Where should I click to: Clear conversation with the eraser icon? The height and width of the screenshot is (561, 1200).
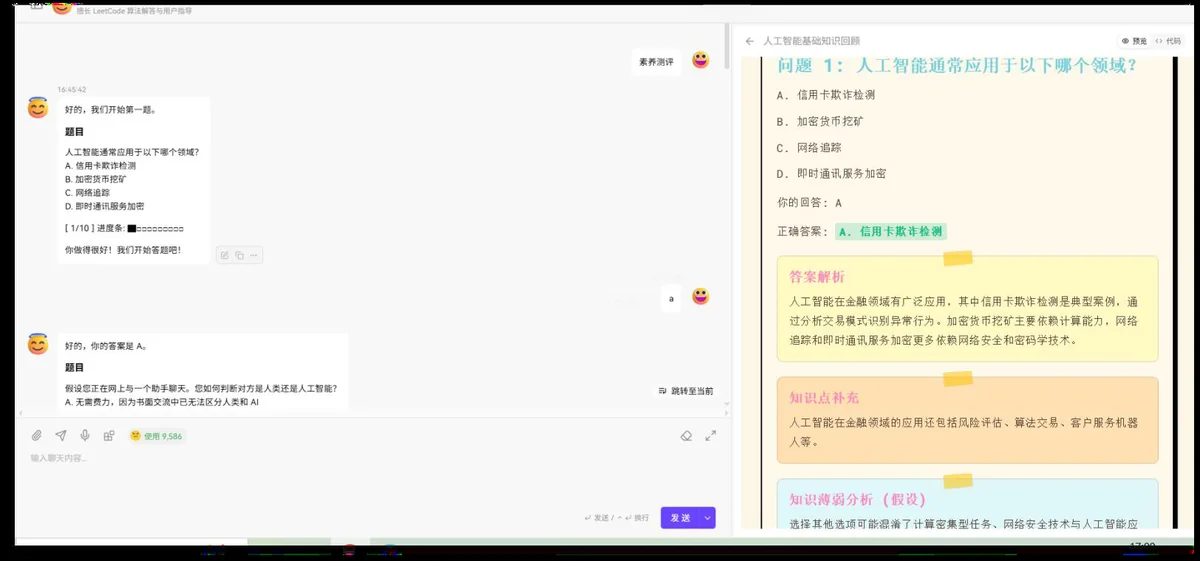[686, 436]
